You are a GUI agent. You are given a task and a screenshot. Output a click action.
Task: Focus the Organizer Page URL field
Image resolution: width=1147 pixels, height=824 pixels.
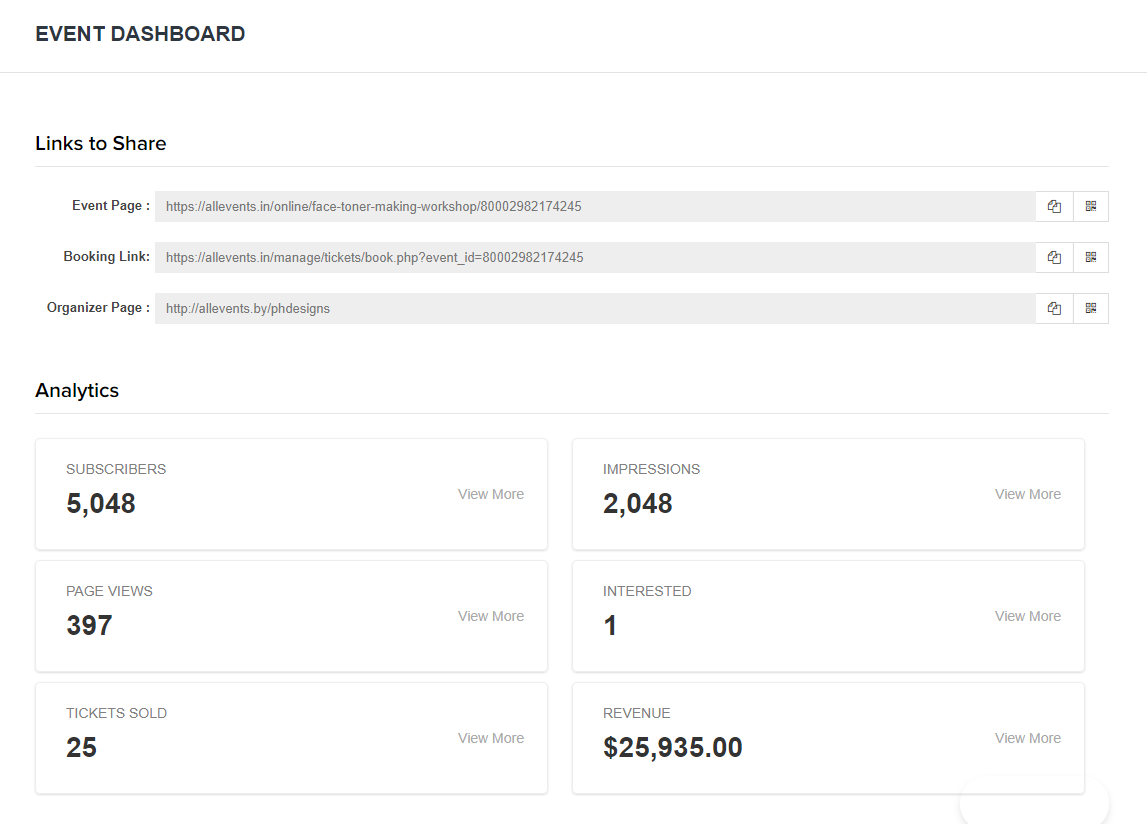[x=594, y=308]
